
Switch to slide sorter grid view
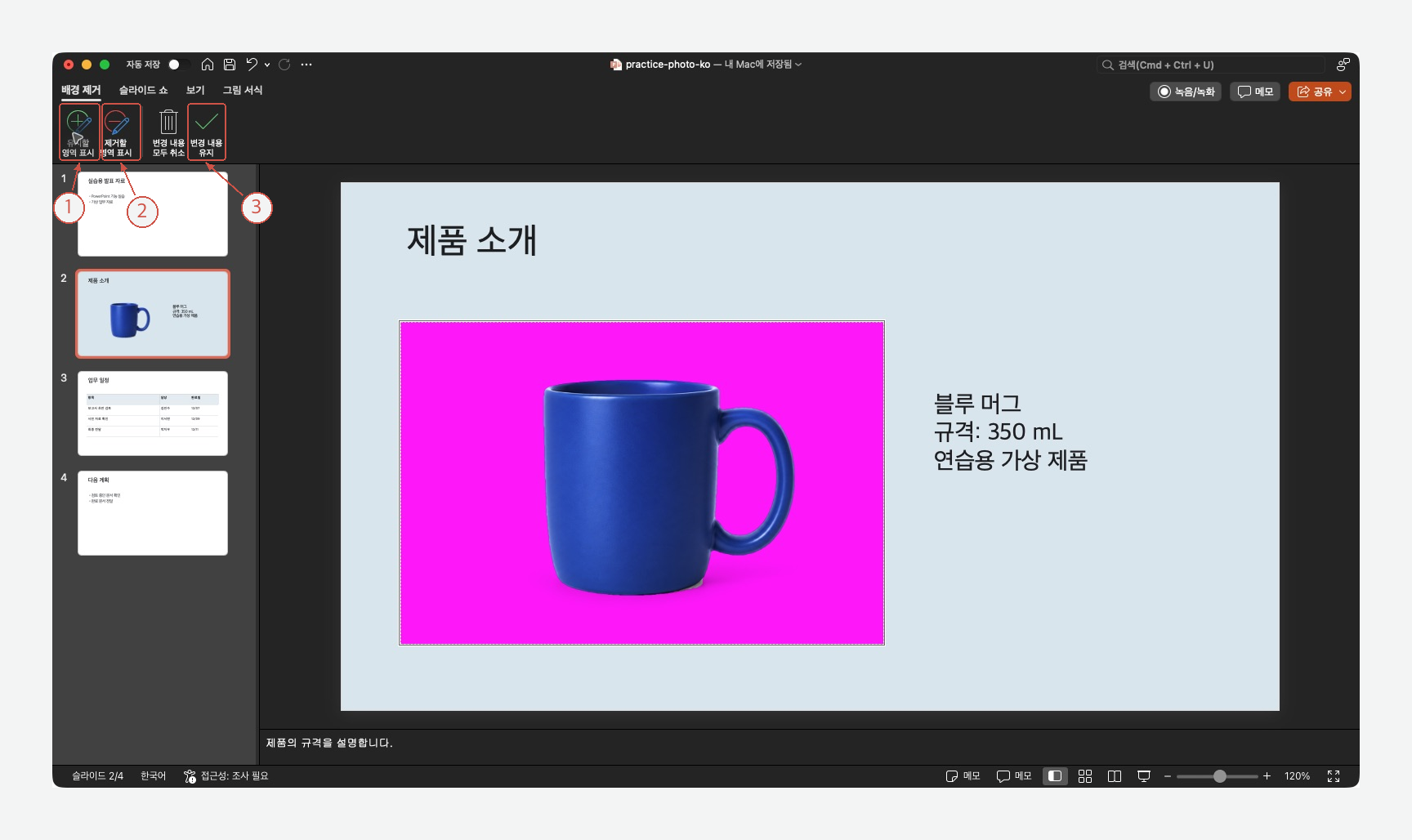pos(1085,776)
